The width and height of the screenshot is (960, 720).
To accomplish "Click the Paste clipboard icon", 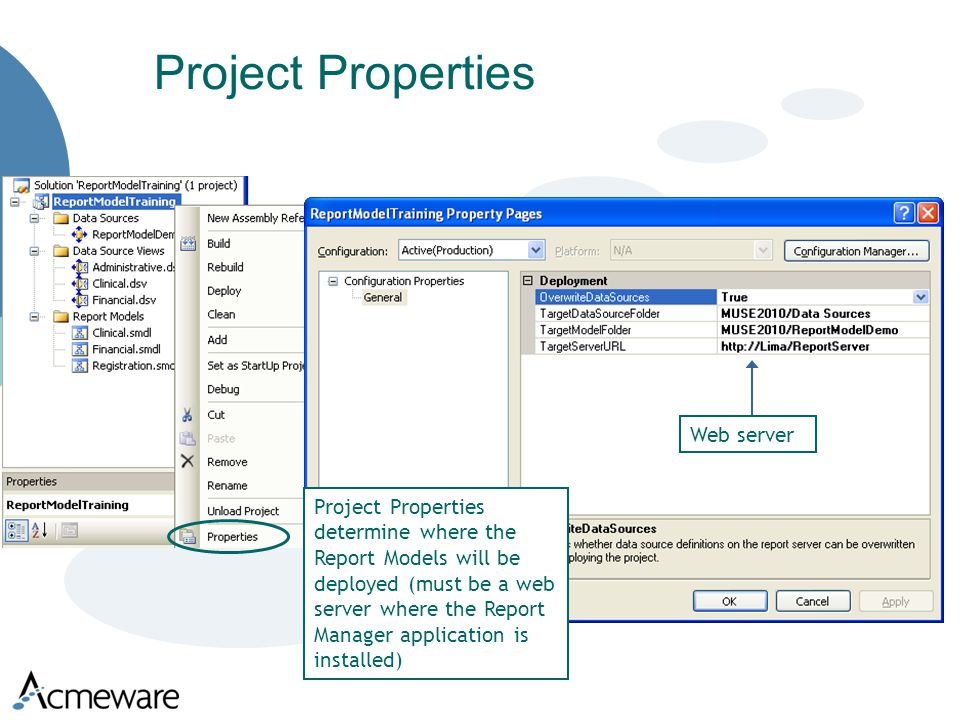I will pyautogui.click(x=187, y=438).
